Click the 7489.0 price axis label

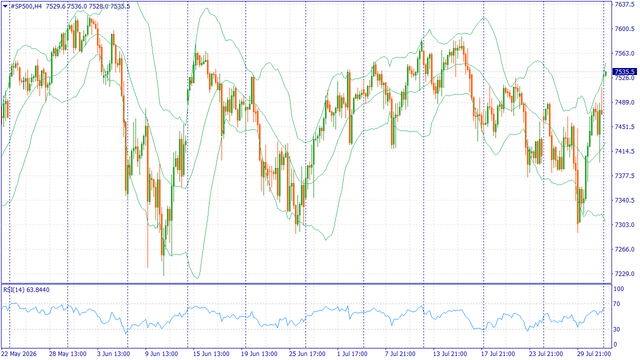[x=624, y=102]
